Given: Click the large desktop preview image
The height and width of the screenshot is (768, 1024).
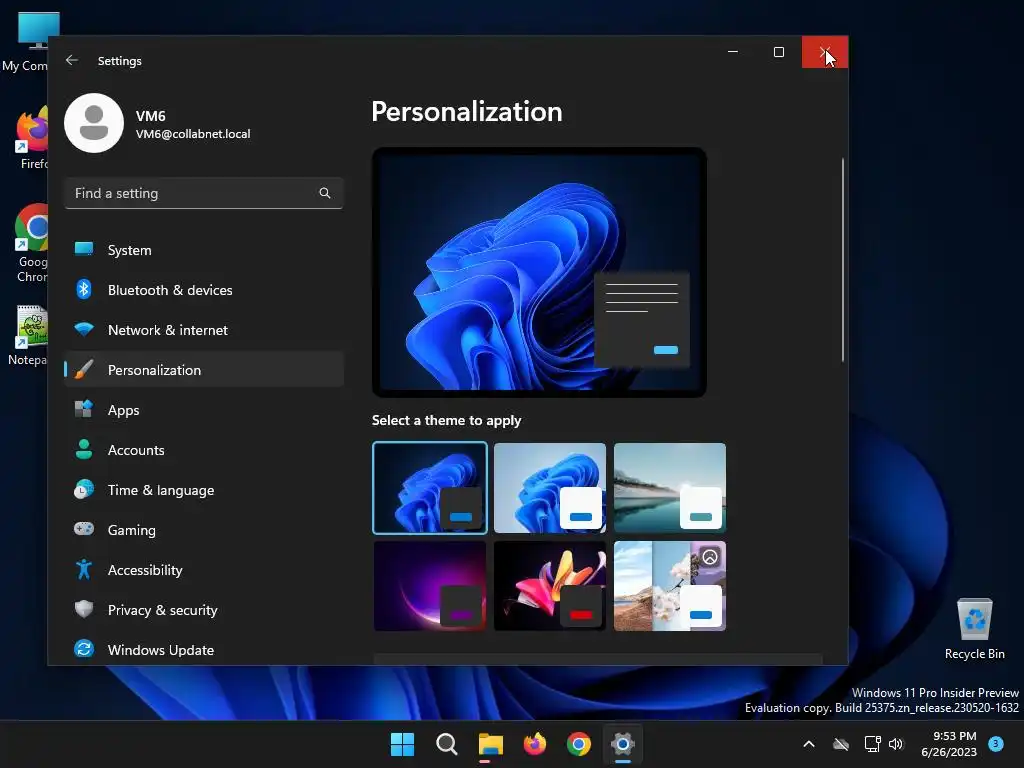Looking at the screenshot, I should pos(539,272).
